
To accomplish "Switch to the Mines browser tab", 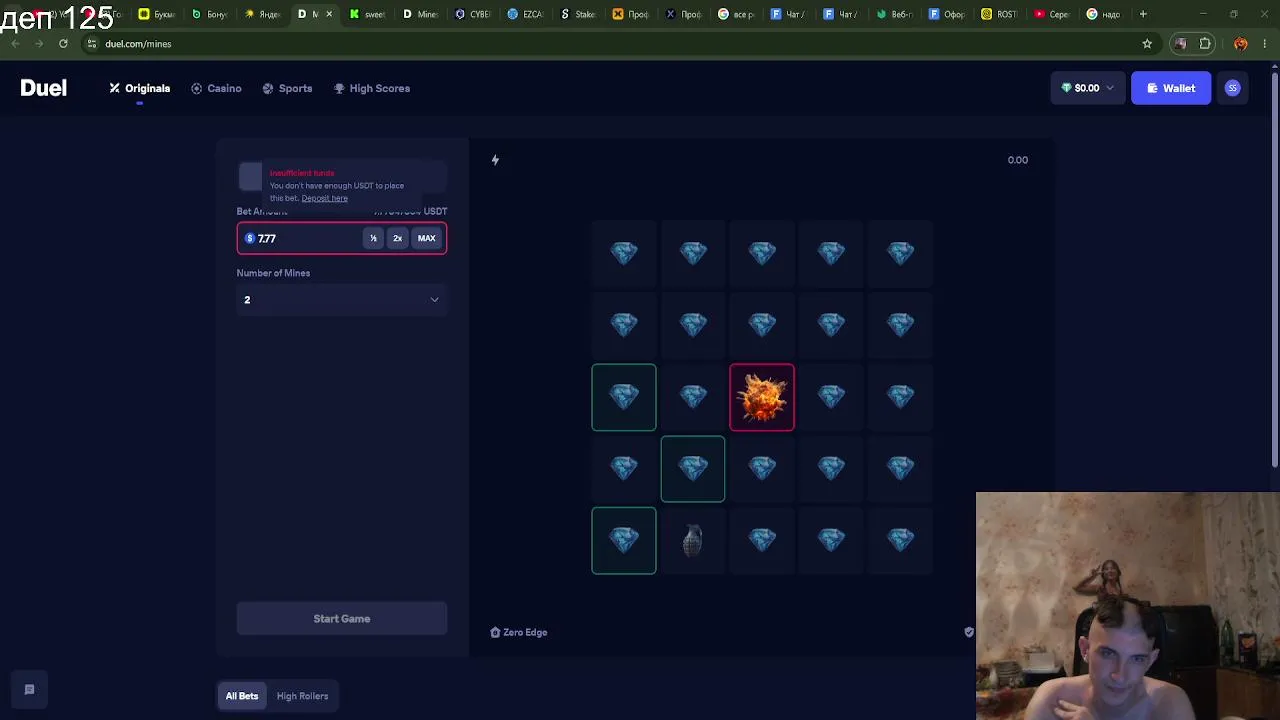I will point(420,14).
